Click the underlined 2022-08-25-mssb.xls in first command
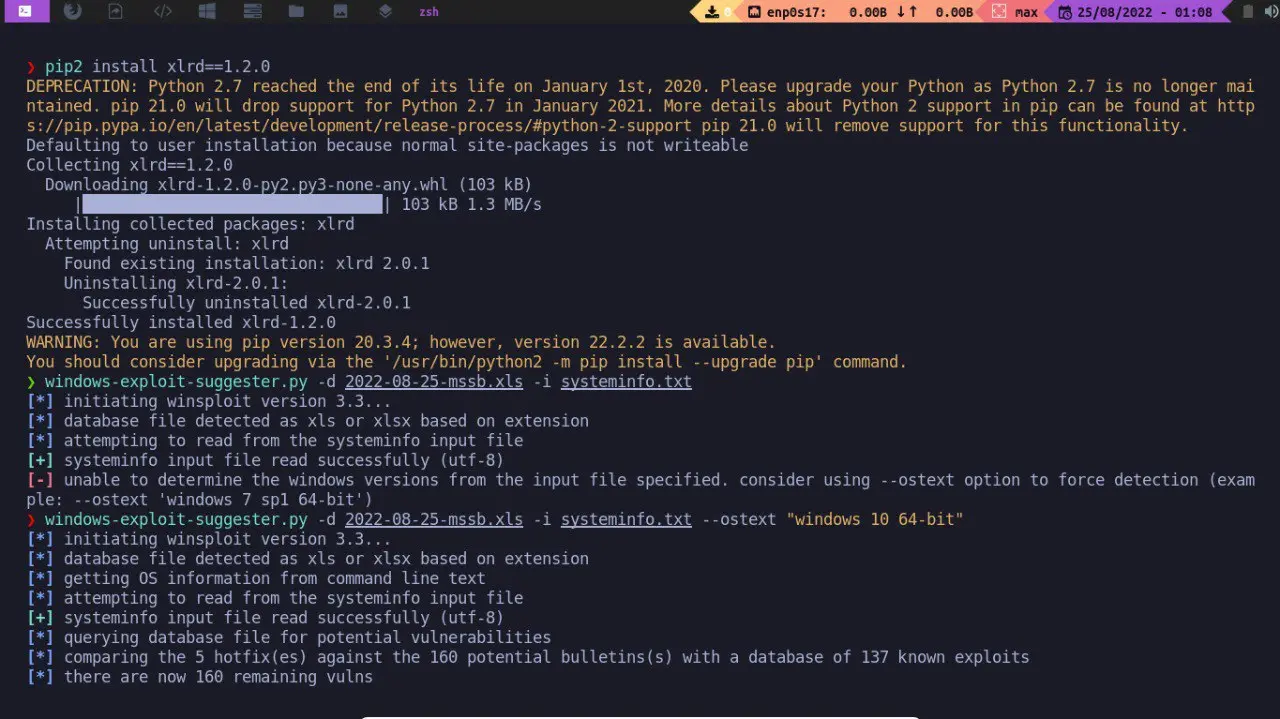The image size is (1280, 719). tap(434, 381)
